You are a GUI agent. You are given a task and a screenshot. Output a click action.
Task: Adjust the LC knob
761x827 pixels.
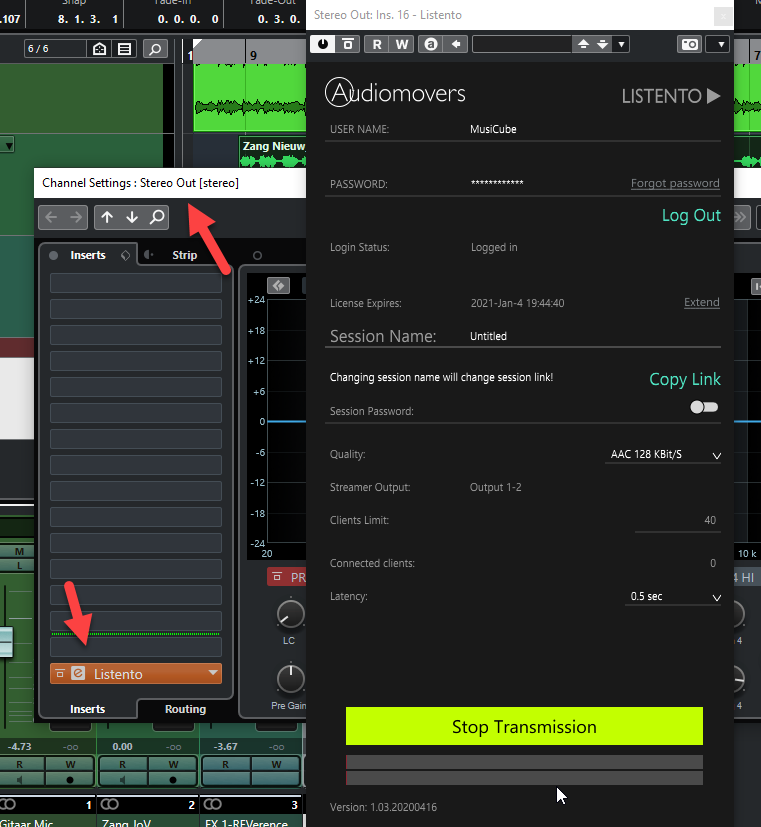[x=290, y=614]
